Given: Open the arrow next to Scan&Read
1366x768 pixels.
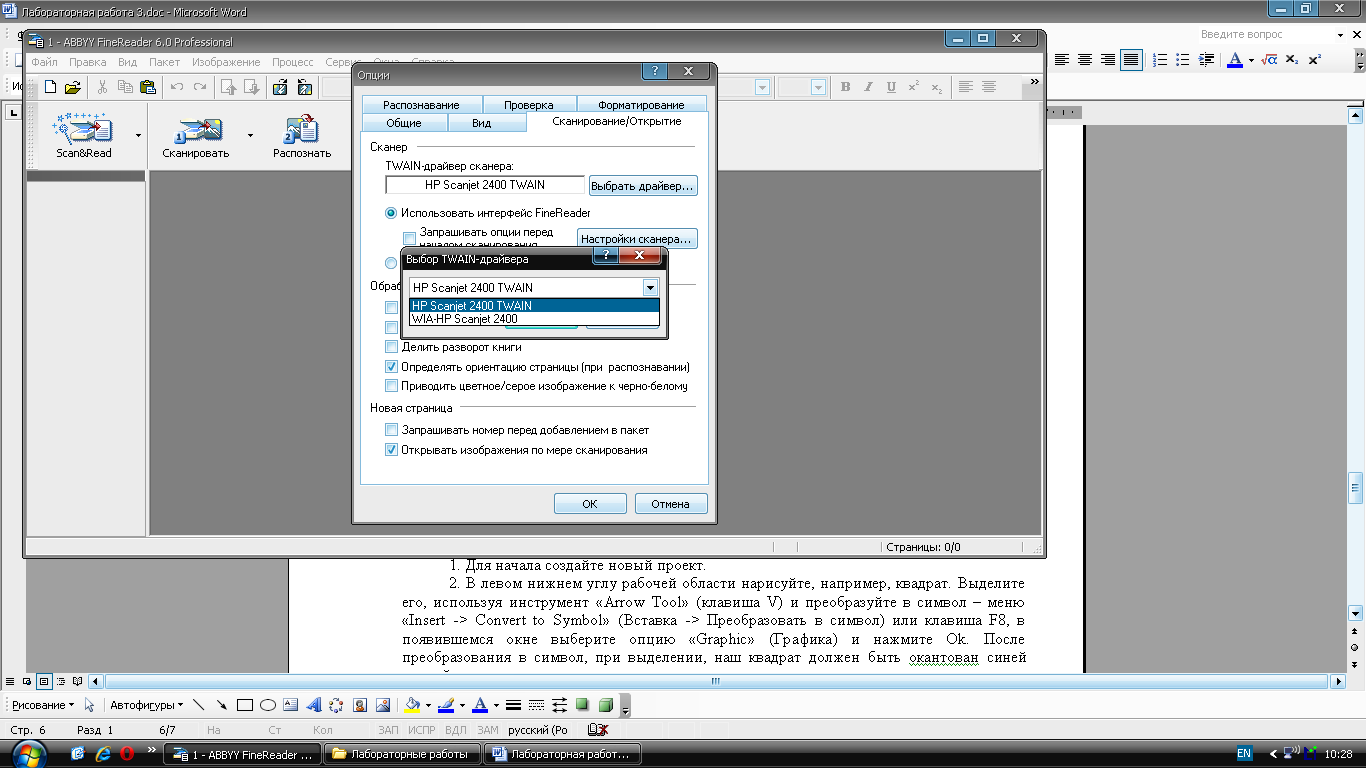Looking at the screenshot, I should tap(138, 134).
